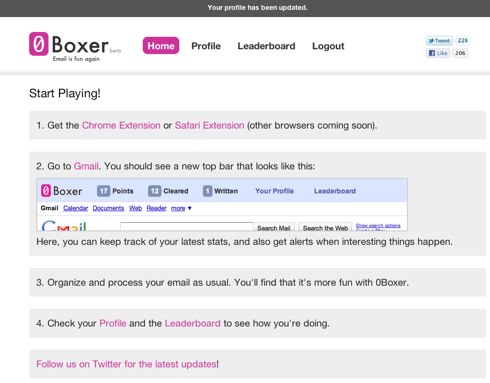Image resolution: width=490 pixels, height=383 pixels.
Task: Click the Calendar link in preview
Action: pyautogui.click(x=75, y=208)
